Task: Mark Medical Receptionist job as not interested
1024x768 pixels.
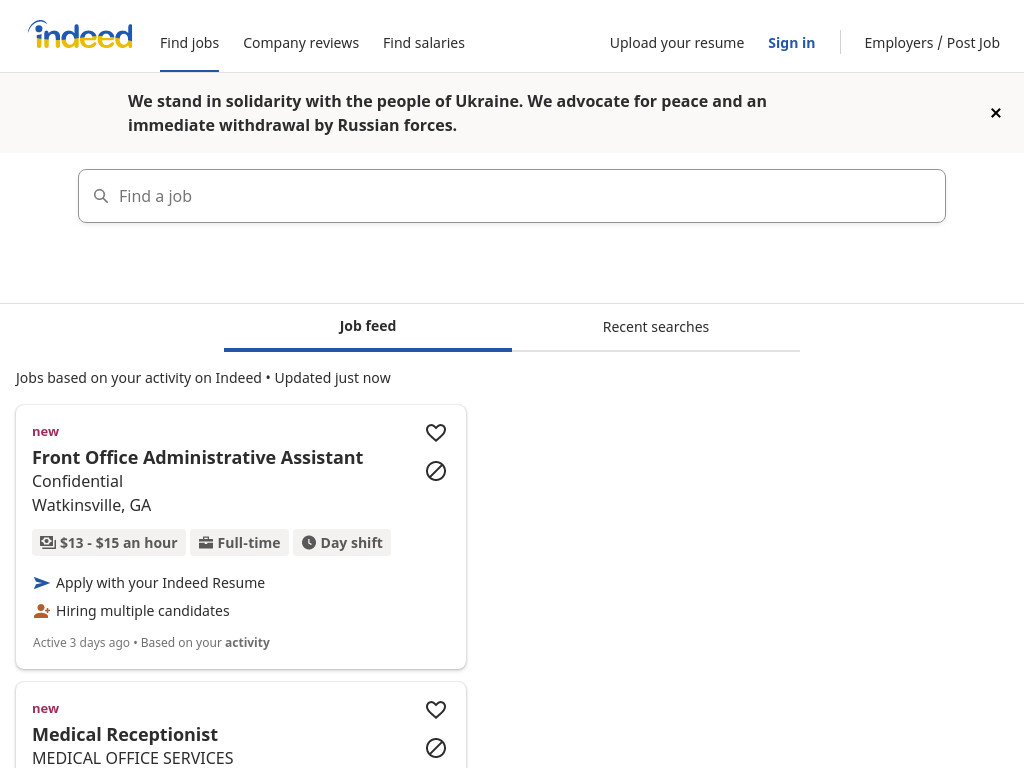Action: point(436,748)
